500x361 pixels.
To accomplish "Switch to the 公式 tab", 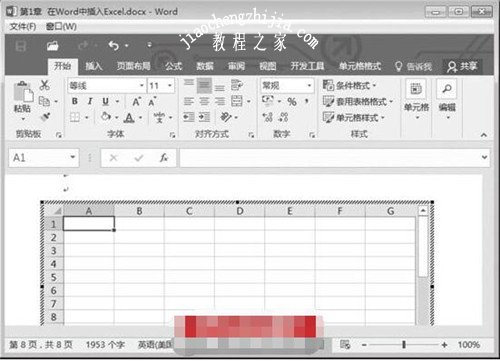I will (174, 66).
